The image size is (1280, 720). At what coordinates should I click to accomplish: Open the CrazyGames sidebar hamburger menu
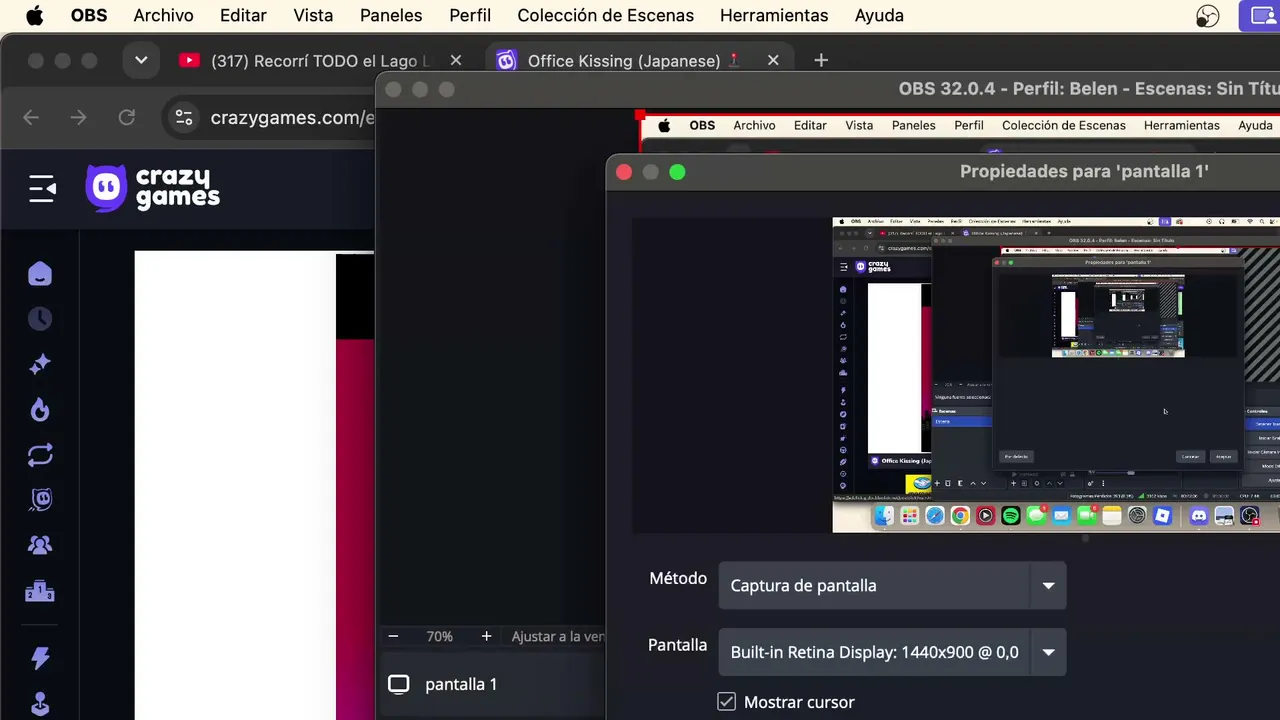point(42,188)
